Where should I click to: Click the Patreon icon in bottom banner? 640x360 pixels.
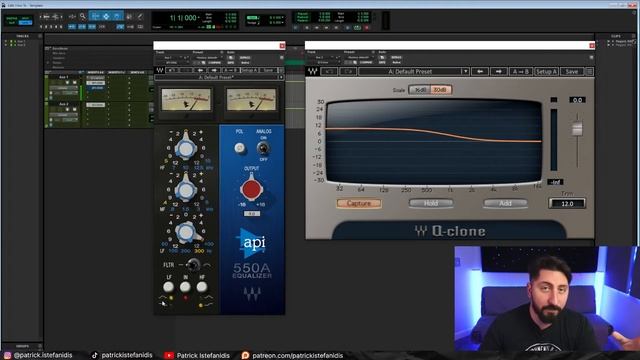click(x=245, y=356)
